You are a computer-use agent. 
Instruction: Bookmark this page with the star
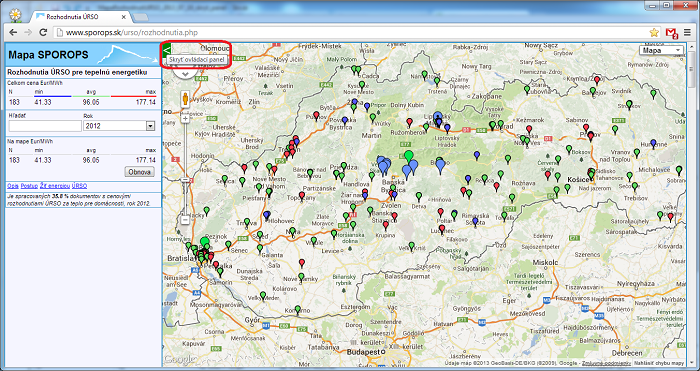pyautogui.click(x=654, y=32)
